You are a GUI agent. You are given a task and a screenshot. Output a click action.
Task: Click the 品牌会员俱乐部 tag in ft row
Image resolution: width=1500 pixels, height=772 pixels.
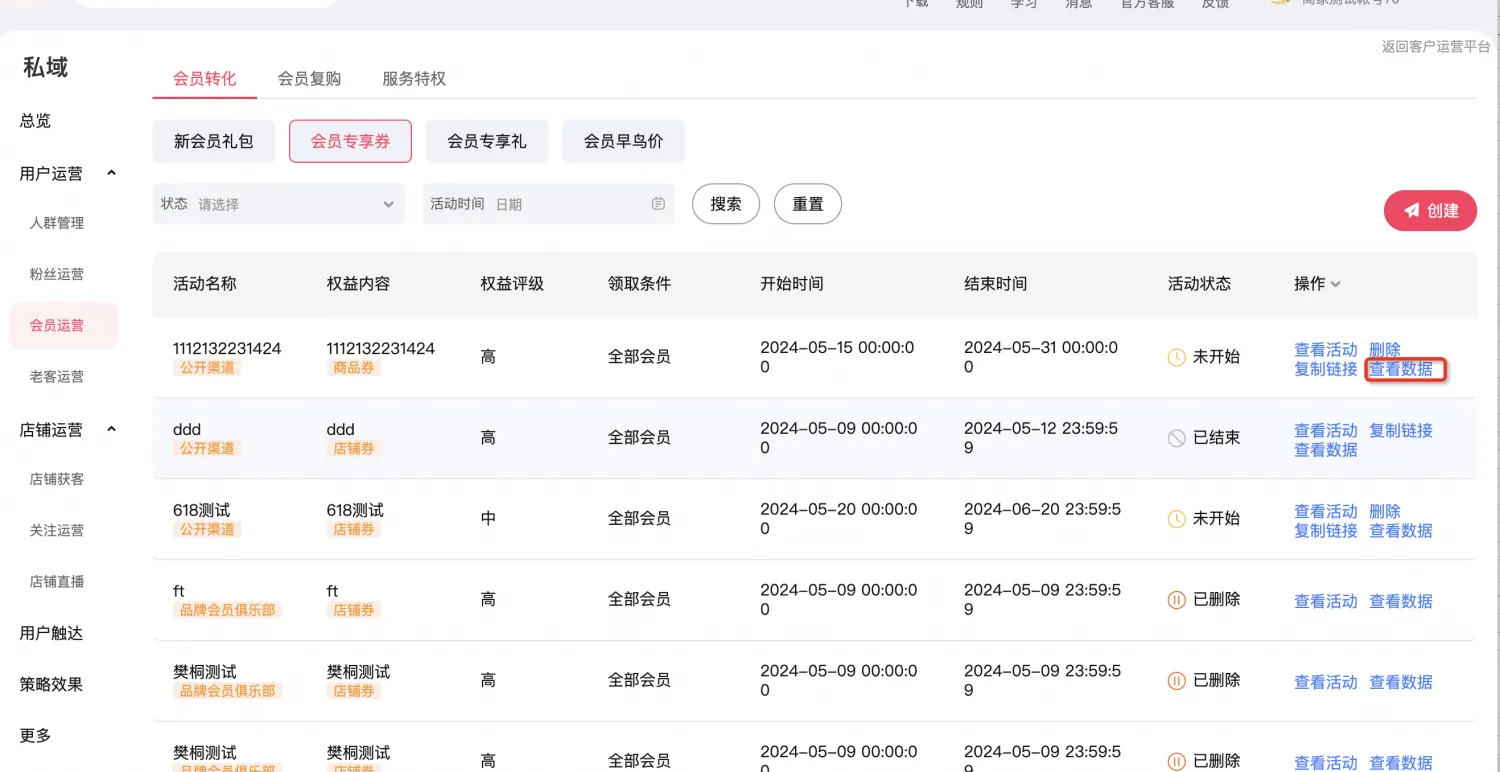coord(227,610)
